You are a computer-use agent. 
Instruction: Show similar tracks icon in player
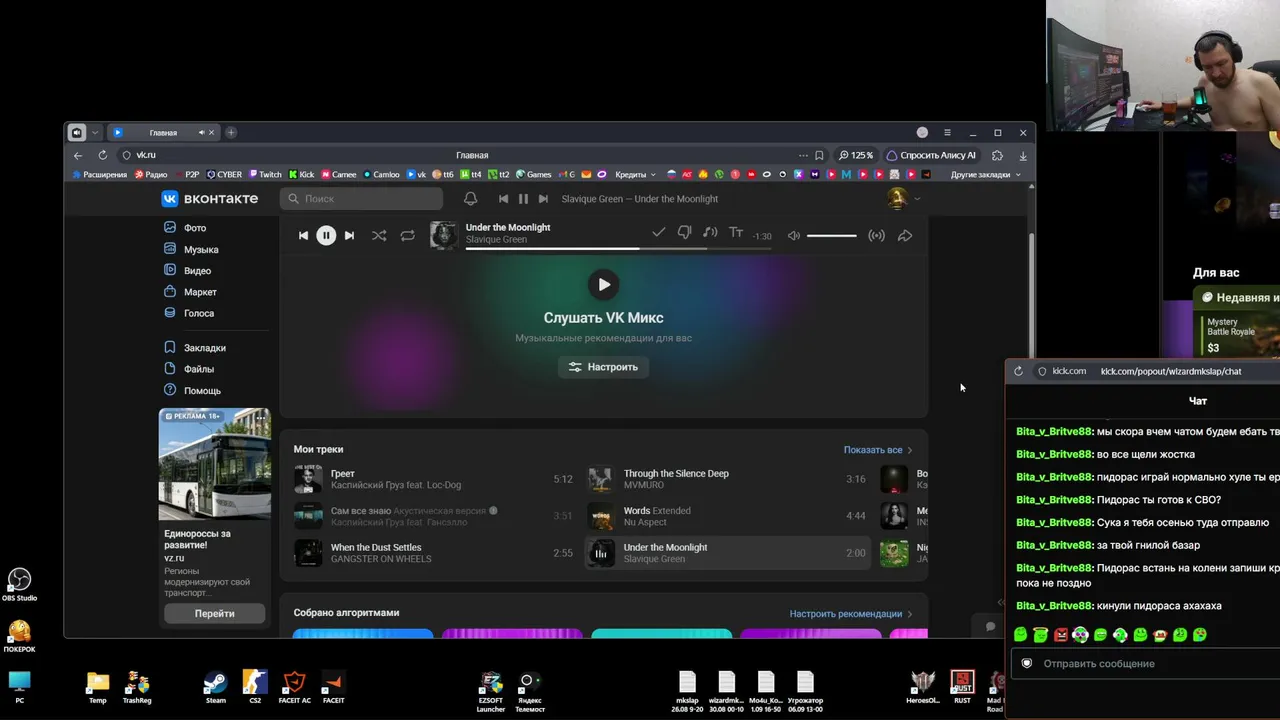pyautogui.click(x=710, y=233)
